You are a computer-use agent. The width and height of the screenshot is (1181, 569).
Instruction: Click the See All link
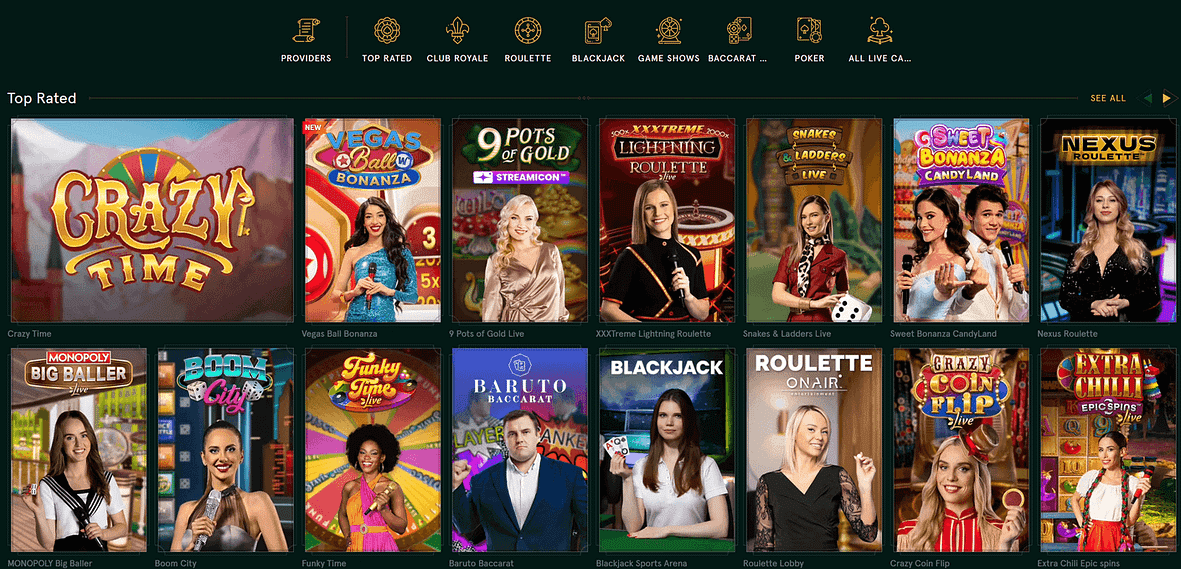tap(1108, 98)
